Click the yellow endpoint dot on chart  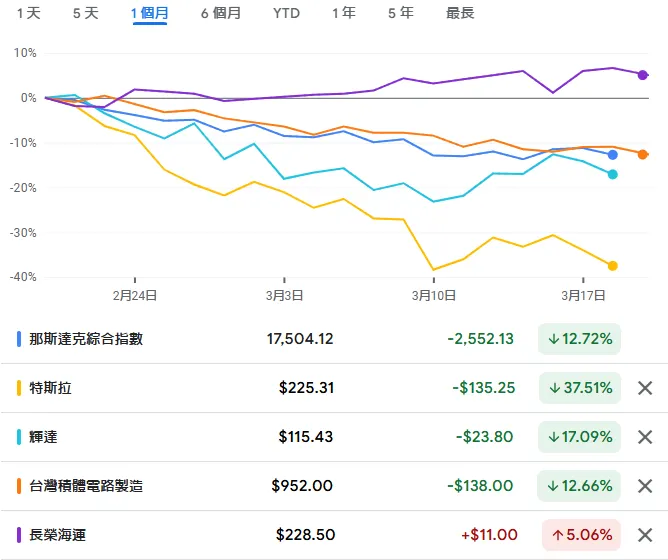click(x=613, y=266)
